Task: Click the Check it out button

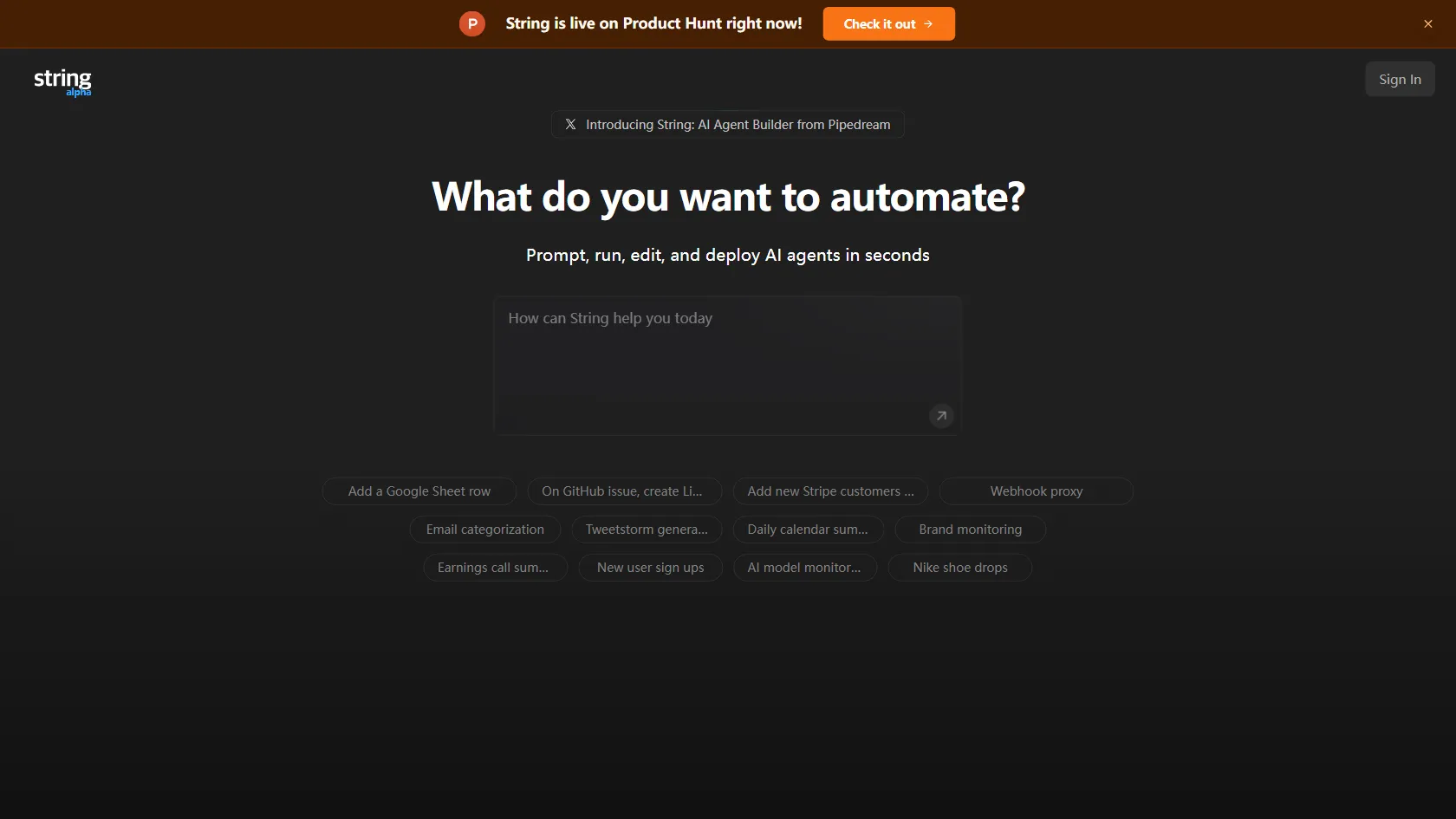Action: point(889,23)
